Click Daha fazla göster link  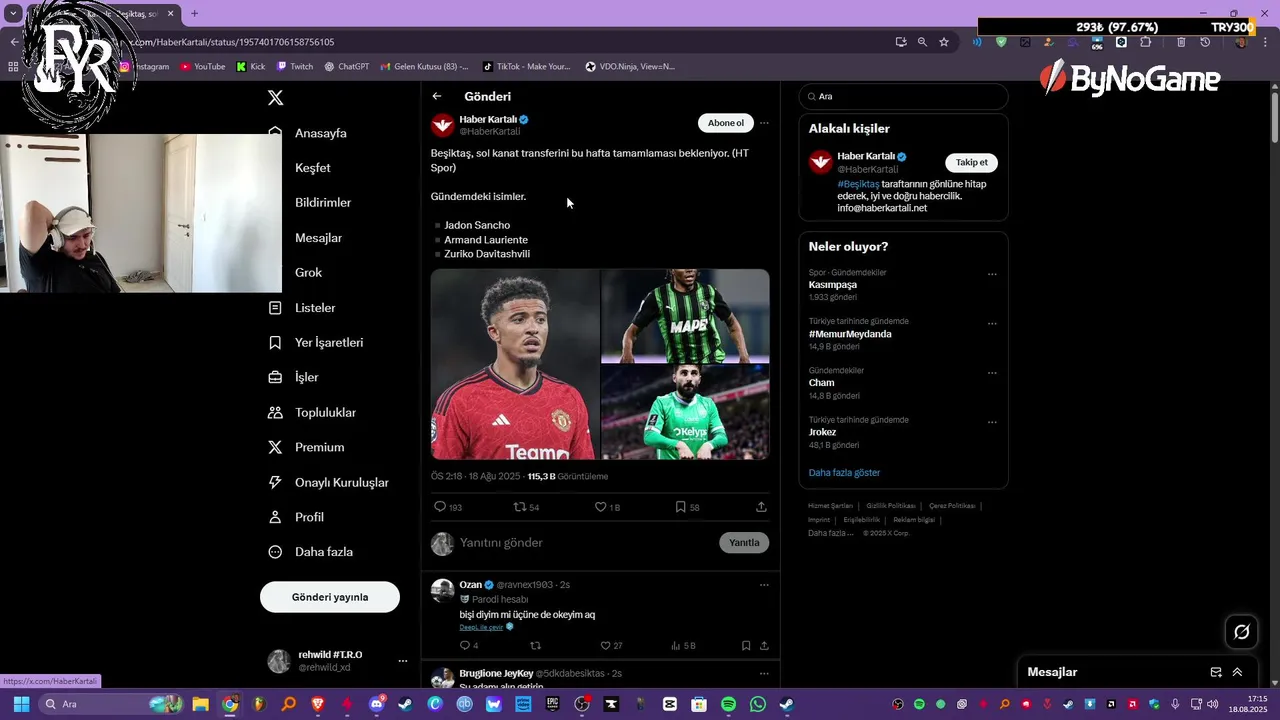pyautogui.click(x=844, y=472)
